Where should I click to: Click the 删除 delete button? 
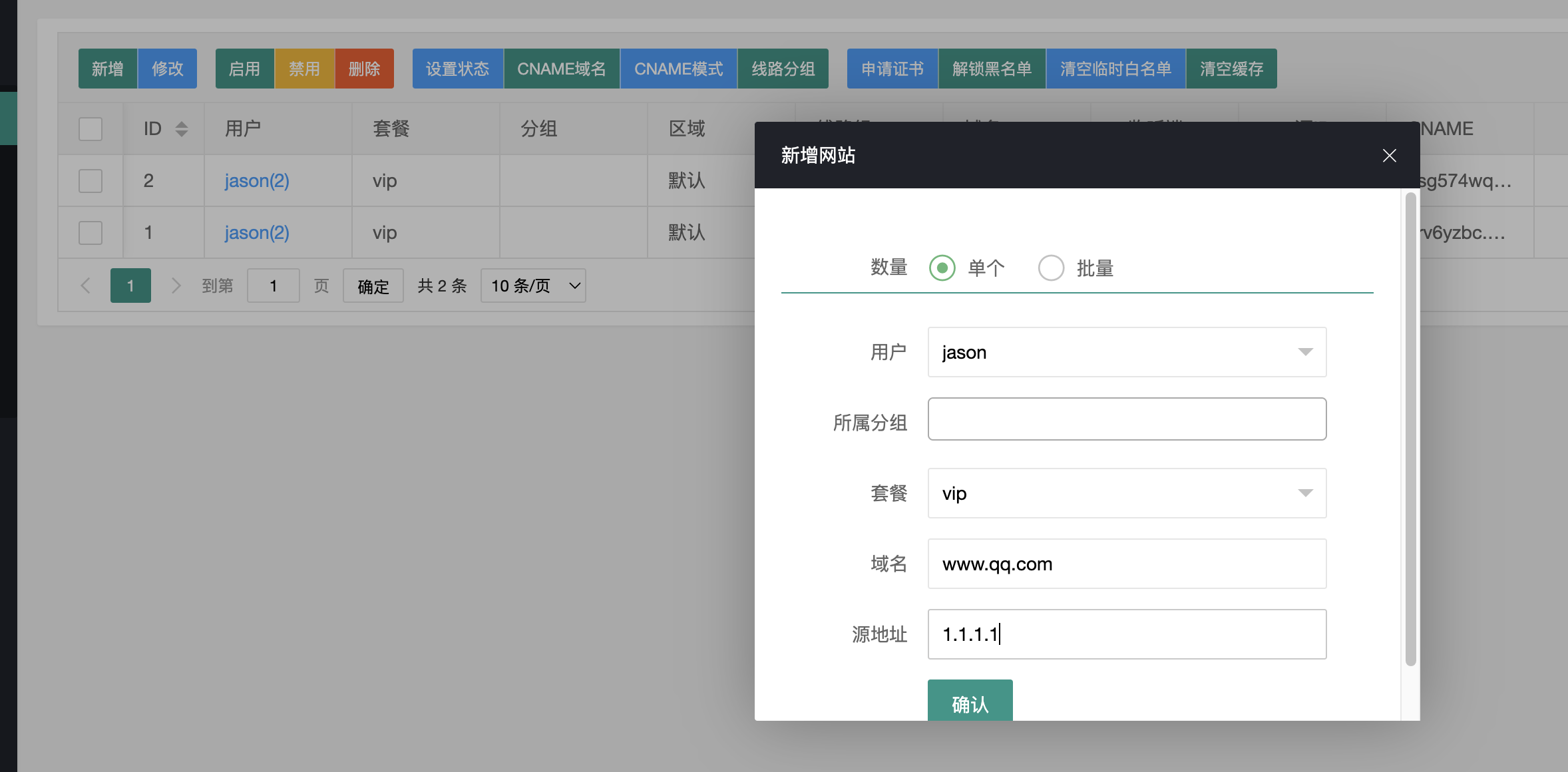click(364, 68)
